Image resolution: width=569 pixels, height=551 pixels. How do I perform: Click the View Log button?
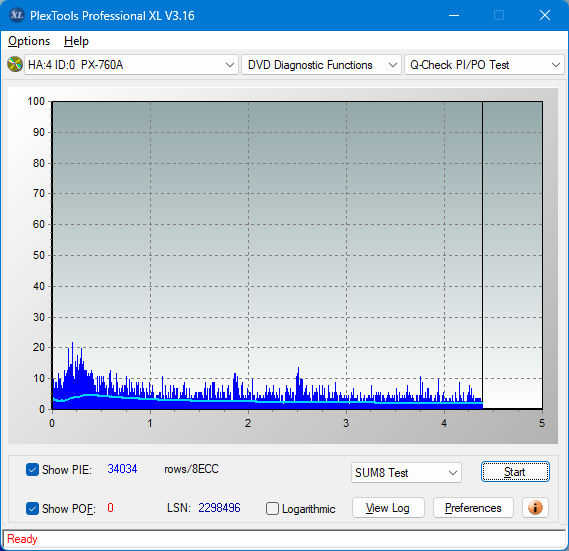(x=388, y=507)
